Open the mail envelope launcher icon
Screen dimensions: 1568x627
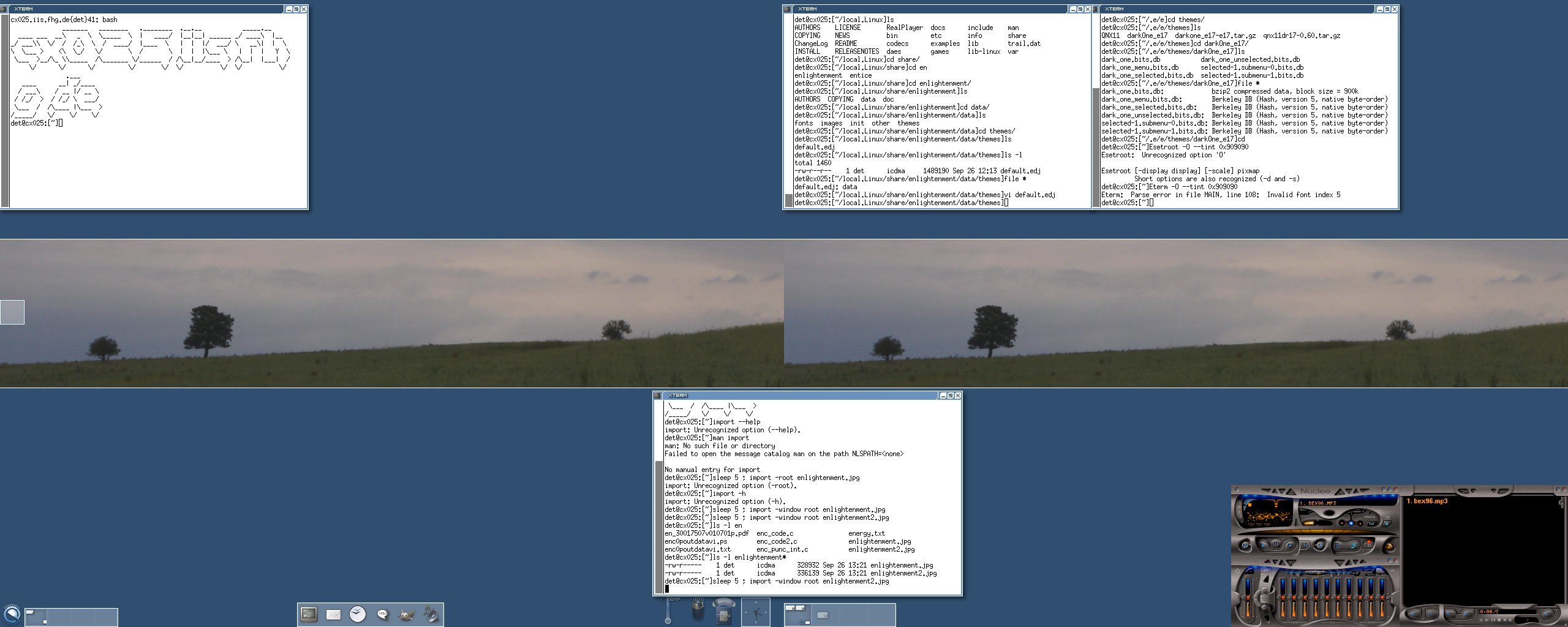tap(333, 614)
